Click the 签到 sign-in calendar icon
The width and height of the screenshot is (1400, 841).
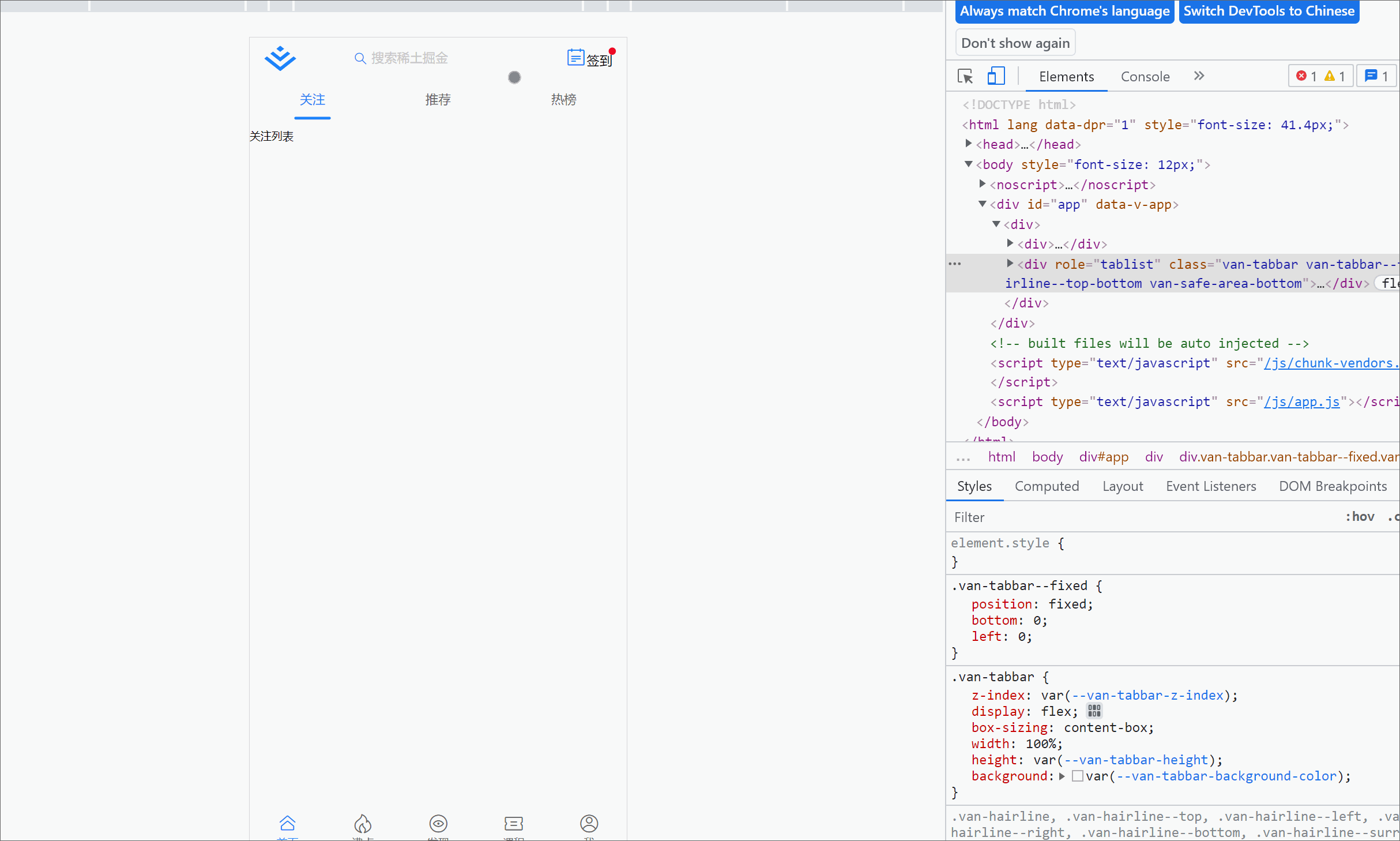[575, 57]
